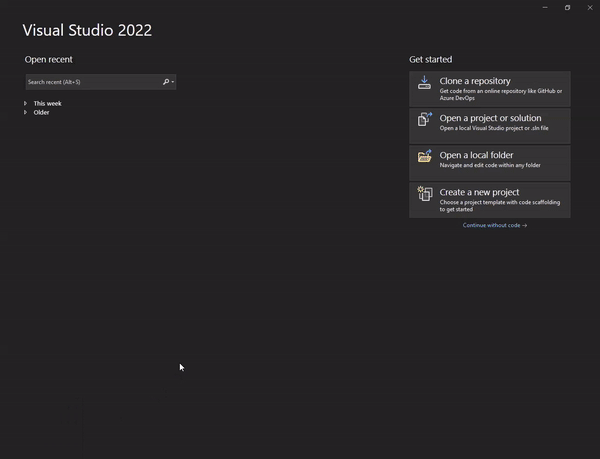Choose Clone a repository
The height and width of the screenshot is (459, 600).
tap(490, 89)
